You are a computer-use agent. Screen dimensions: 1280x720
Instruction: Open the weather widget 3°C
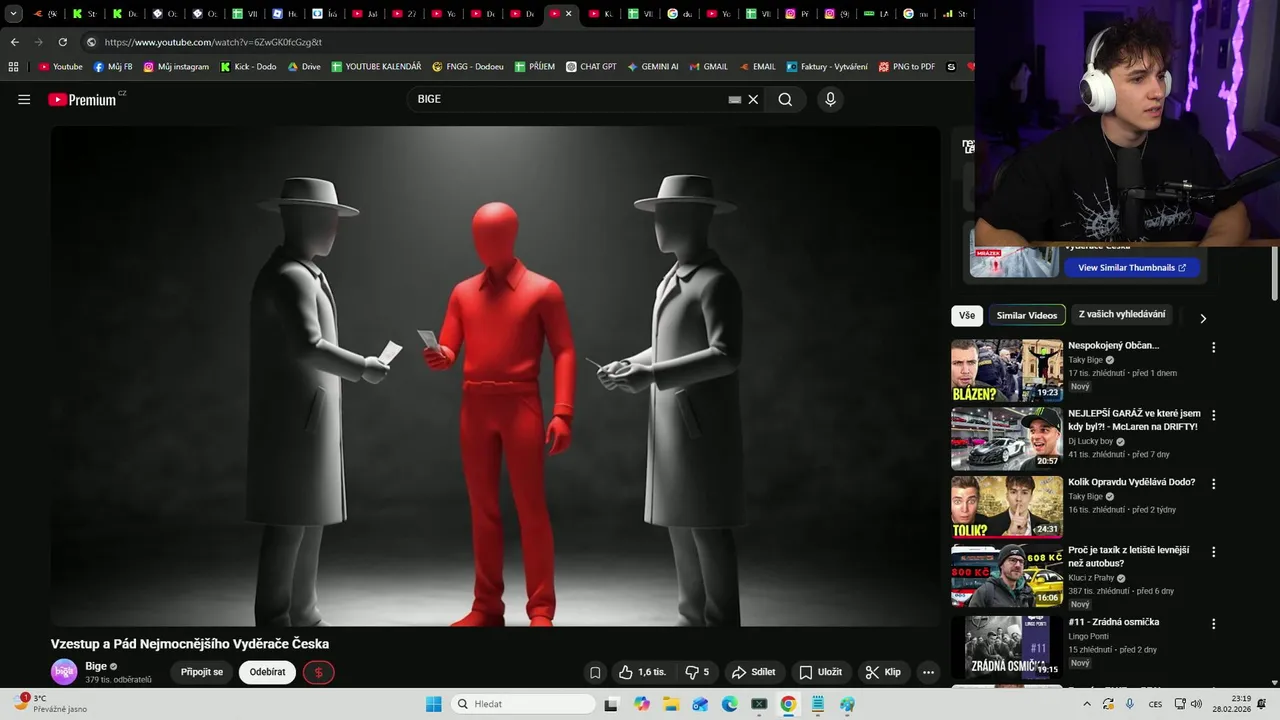[50, 704]
